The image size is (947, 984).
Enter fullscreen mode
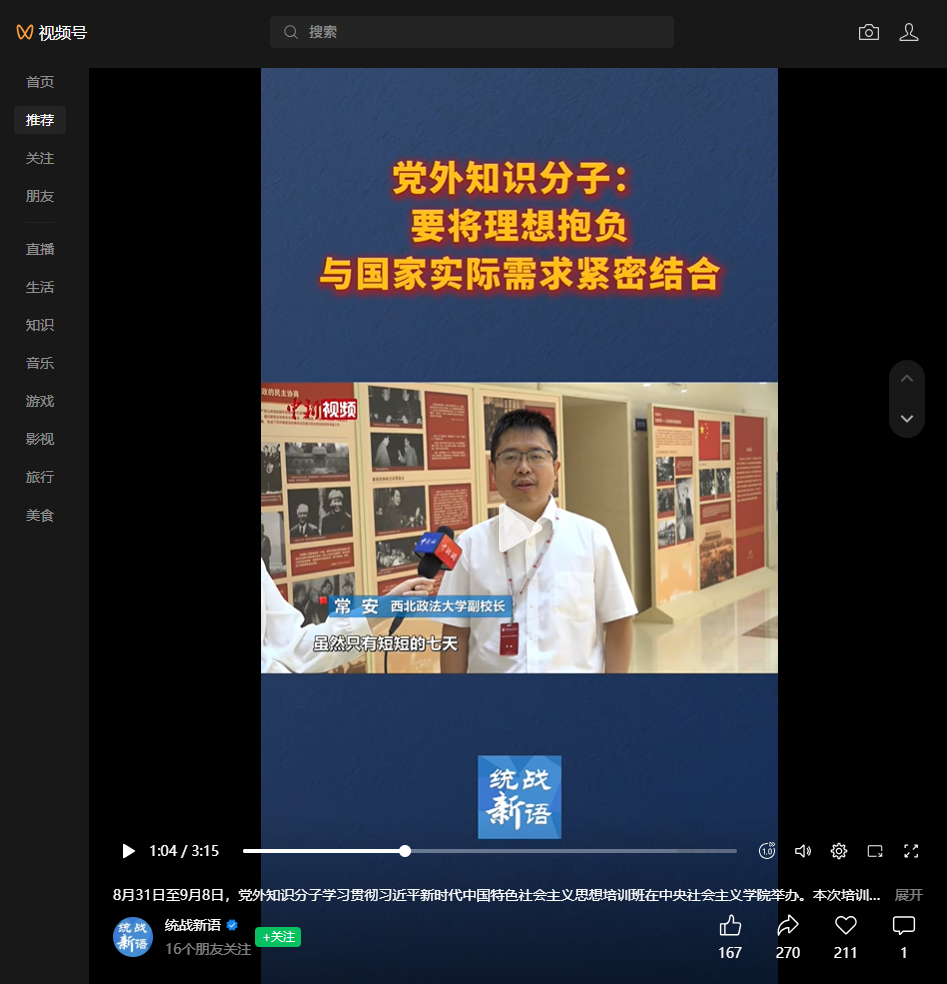click(911, 851)
